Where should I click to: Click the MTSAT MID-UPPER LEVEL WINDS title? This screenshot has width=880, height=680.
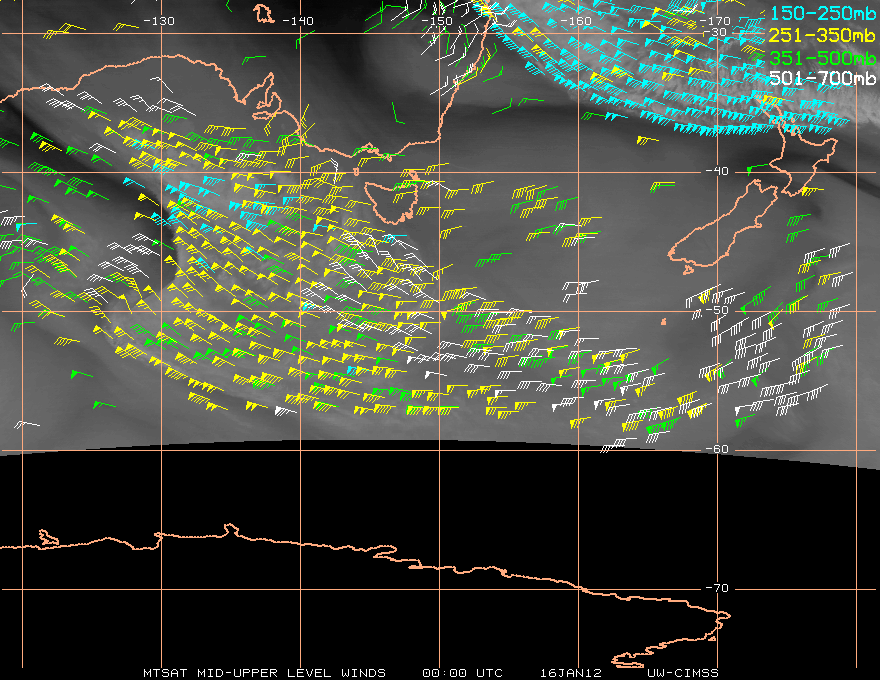tap(264, 672)
